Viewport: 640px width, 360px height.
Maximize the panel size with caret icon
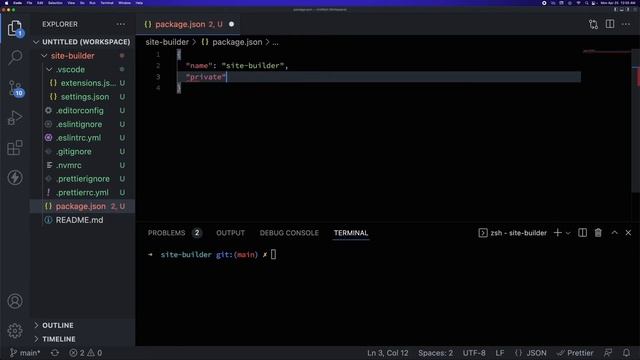point(614,233)
